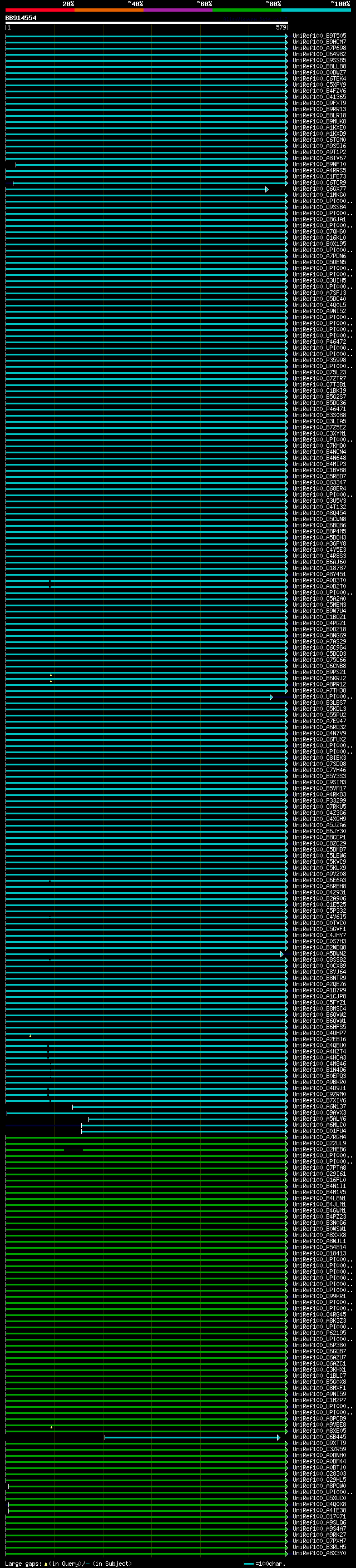Select label UniRef100_B9MUK8
This screenshot has width=356, height=1568.
[x=319, y=122]
